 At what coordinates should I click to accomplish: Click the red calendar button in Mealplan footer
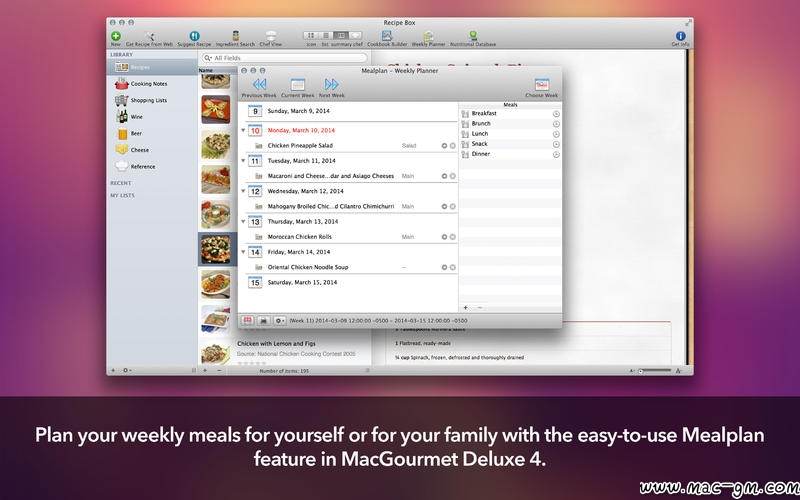tap(247, 320)
